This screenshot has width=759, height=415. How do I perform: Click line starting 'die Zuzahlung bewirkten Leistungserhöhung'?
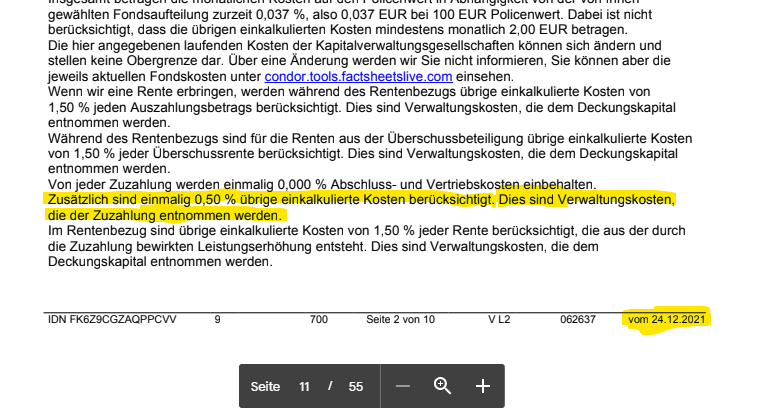[323, 246]
